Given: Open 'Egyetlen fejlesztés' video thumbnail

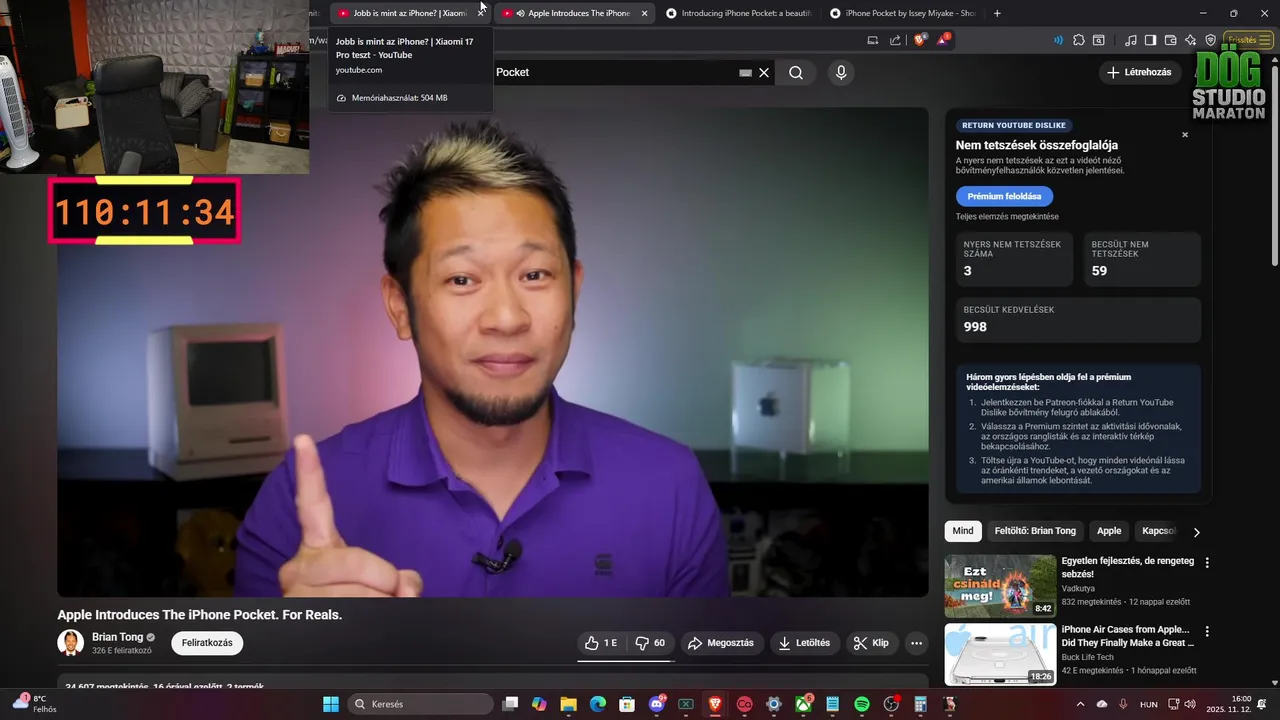Looking at the screenshot, I should 1000,586.
